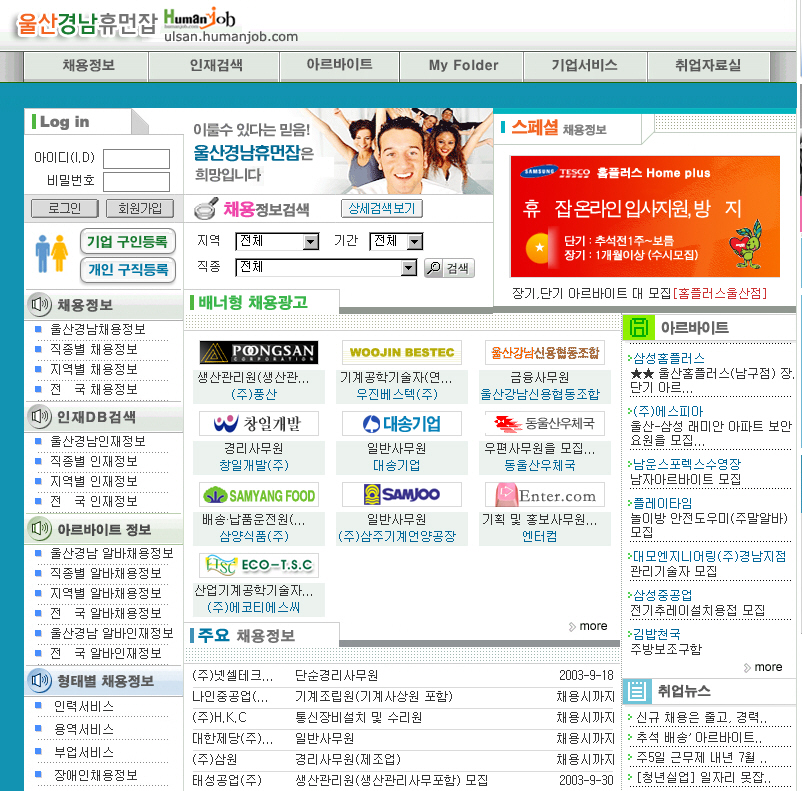This screenshot has height=791, width=802.
Task: Click the green floppy icon next to 아르바이트
Action: coord(638,327)
